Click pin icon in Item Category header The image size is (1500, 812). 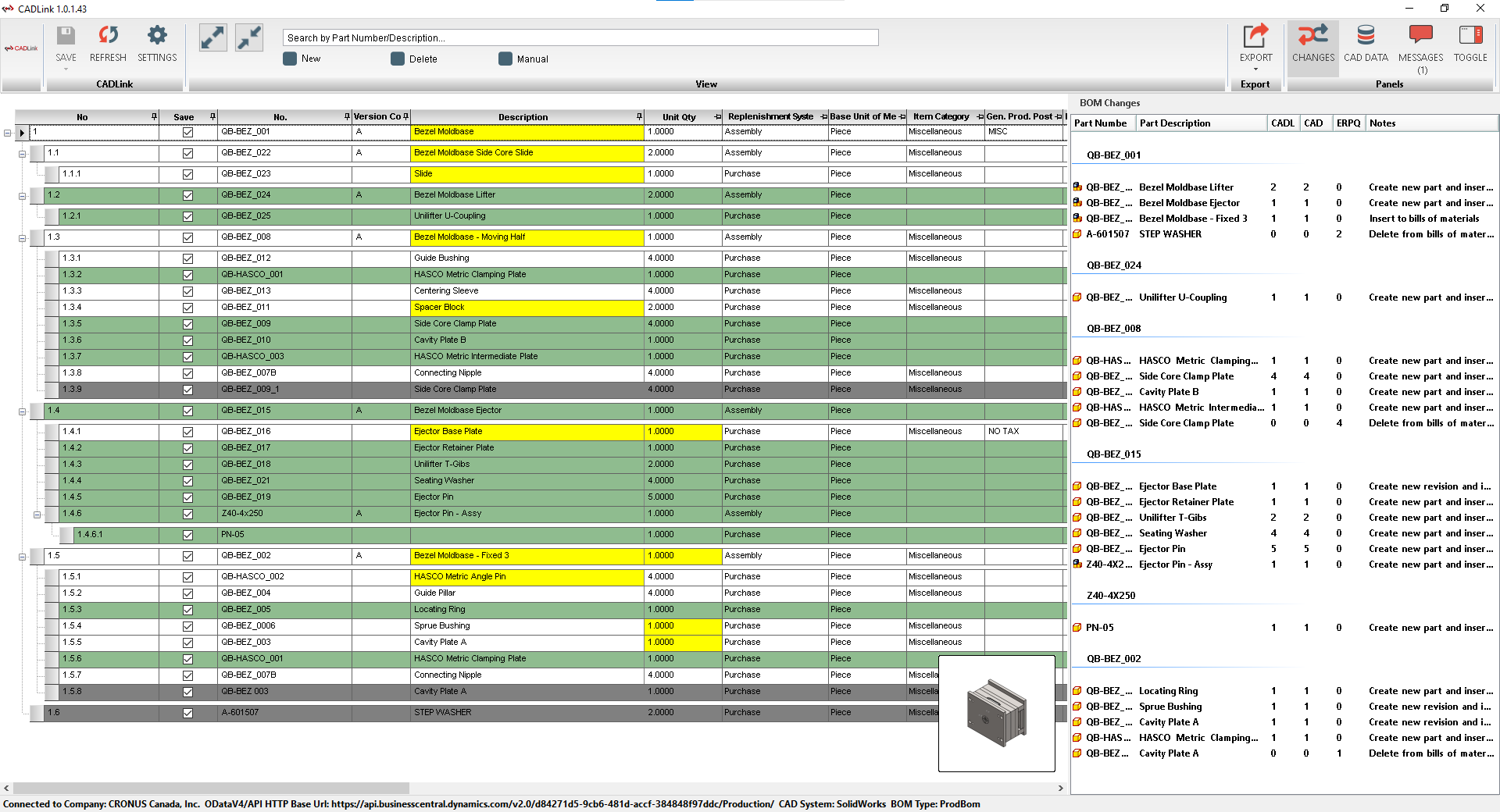980,116
